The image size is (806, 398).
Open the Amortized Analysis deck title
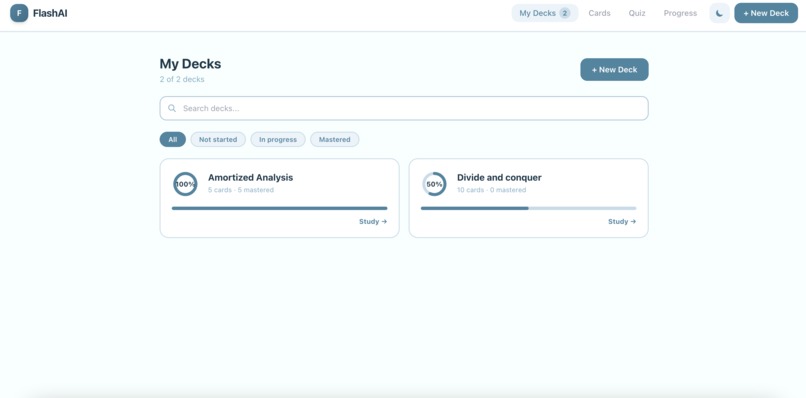coord(250,177)
